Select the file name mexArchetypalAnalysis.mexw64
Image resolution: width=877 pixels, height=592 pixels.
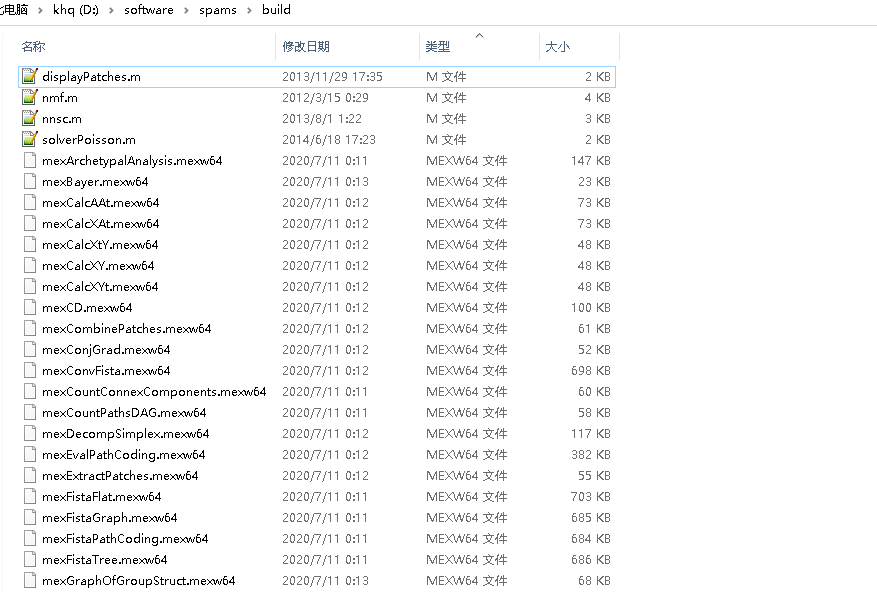point(132,161)
